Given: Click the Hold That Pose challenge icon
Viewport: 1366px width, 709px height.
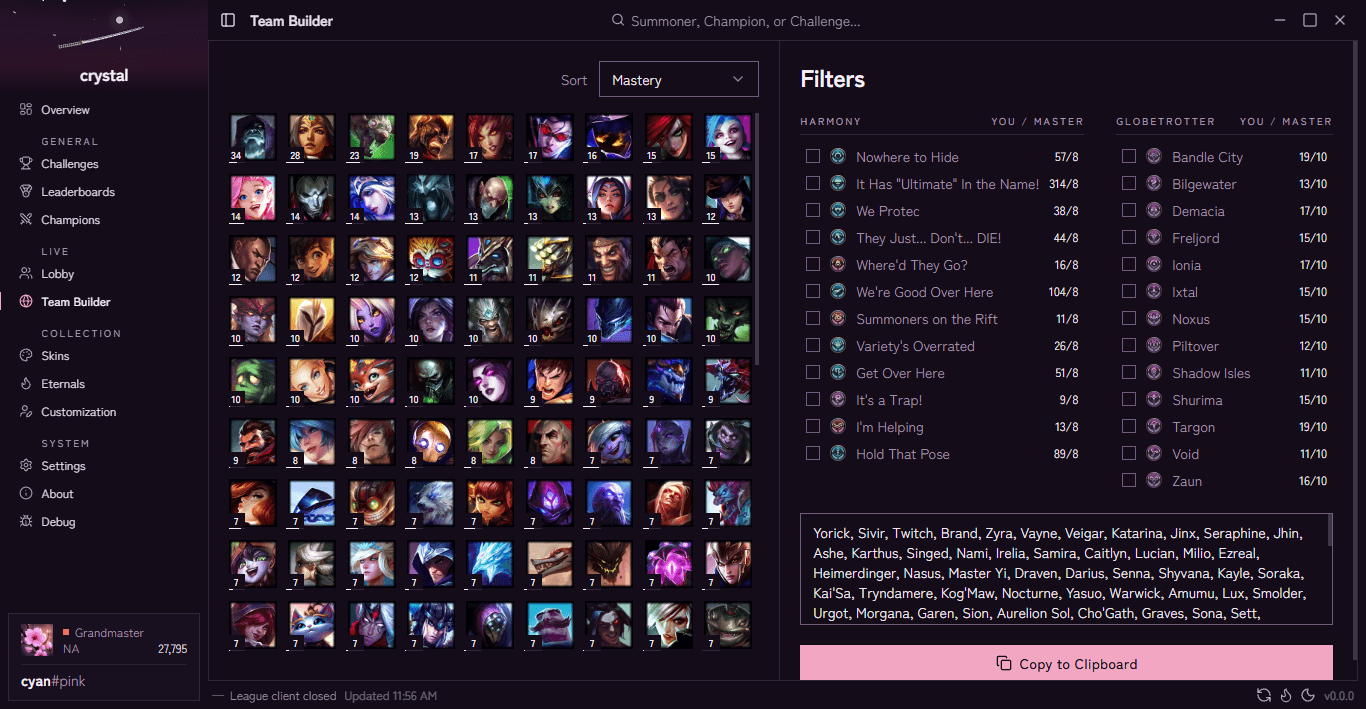Looking at the screenshot, I should (838, 454).
